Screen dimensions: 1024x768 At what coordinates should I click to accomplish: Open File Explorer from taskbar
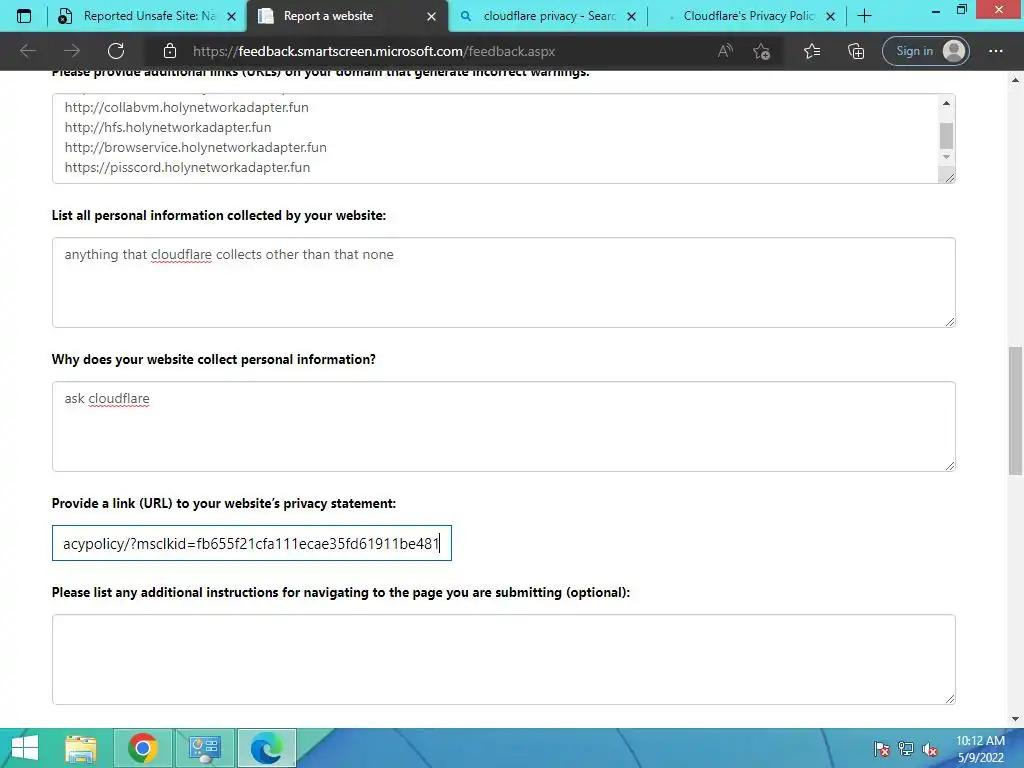click(81, 748)
